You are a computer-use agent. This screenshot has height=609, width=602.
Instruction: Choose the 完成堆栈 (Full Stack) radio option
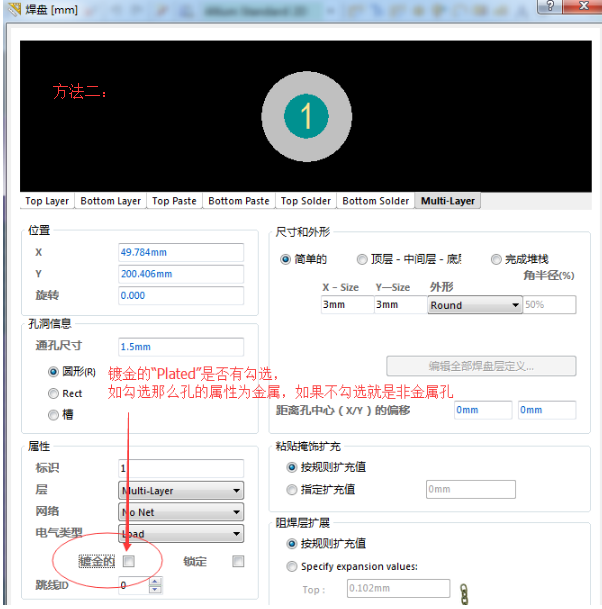click(x=496, y=259)
